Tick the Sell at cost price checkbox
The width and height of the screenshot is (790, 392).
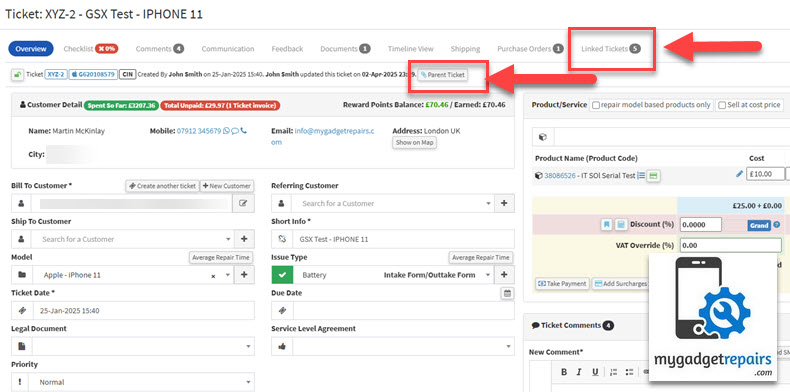click(722, 105)
